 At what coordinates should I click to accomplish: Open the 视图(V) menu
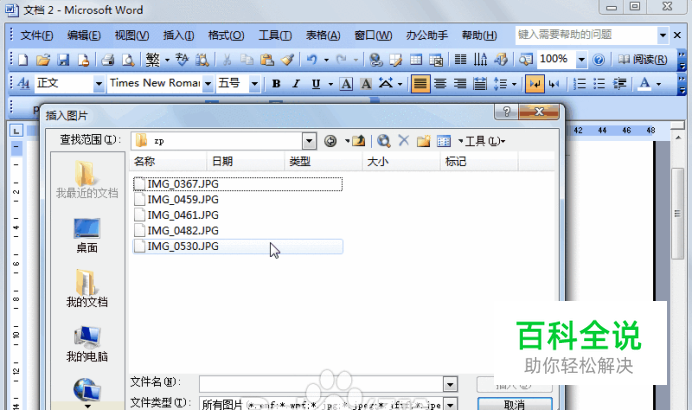coord(132,35)
